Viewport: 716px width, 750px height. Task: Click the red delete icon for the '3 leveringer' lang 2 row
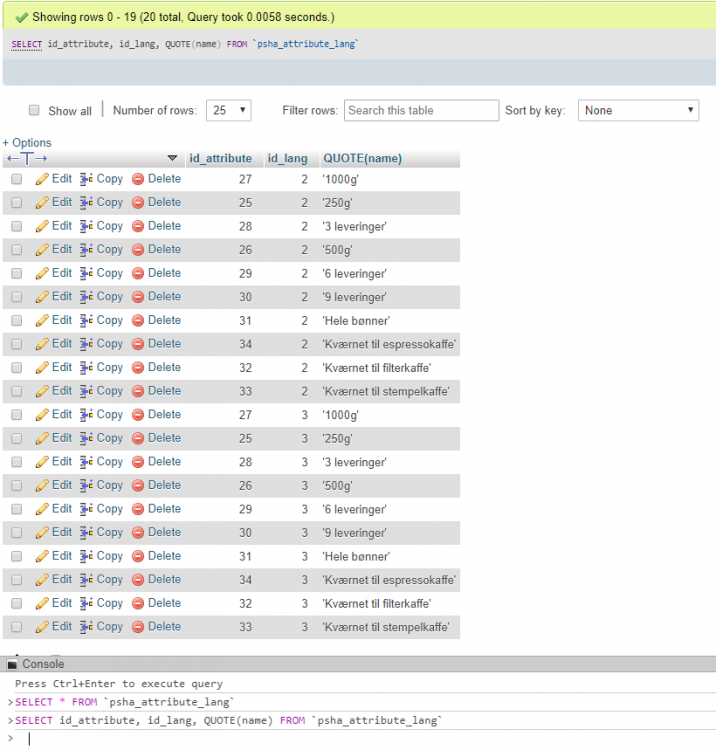click(x=138, y=226)
